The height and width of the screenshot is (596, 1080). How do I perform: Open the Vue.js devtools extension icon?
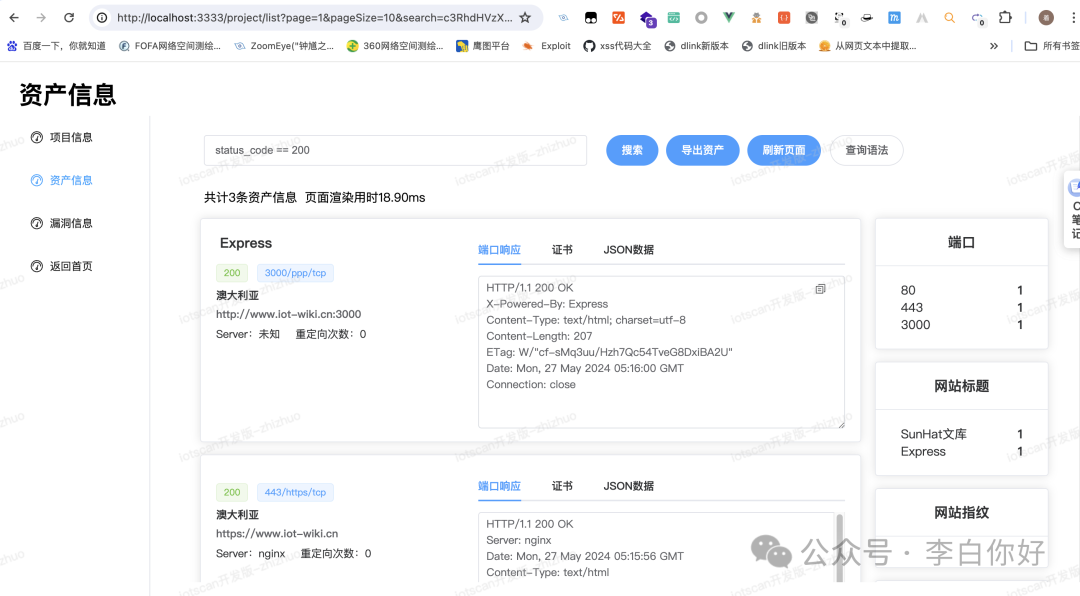click(726, 17)
